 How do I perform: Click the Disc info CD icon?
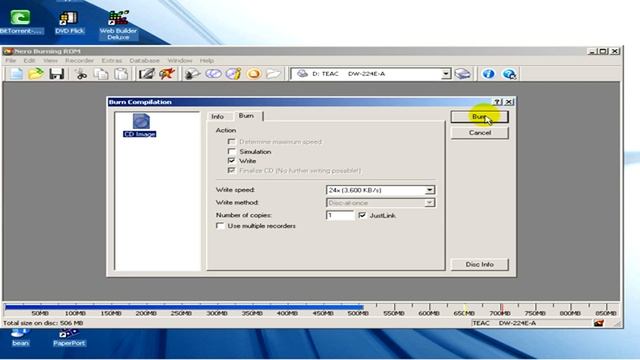coord(213,74)
